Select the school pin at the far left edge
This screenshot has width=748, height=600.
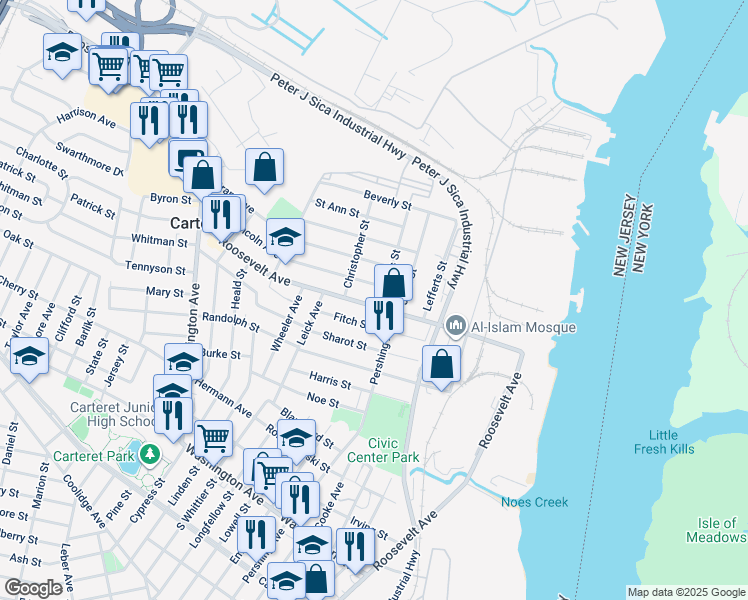pyautogui.click(x=29, y=357)
